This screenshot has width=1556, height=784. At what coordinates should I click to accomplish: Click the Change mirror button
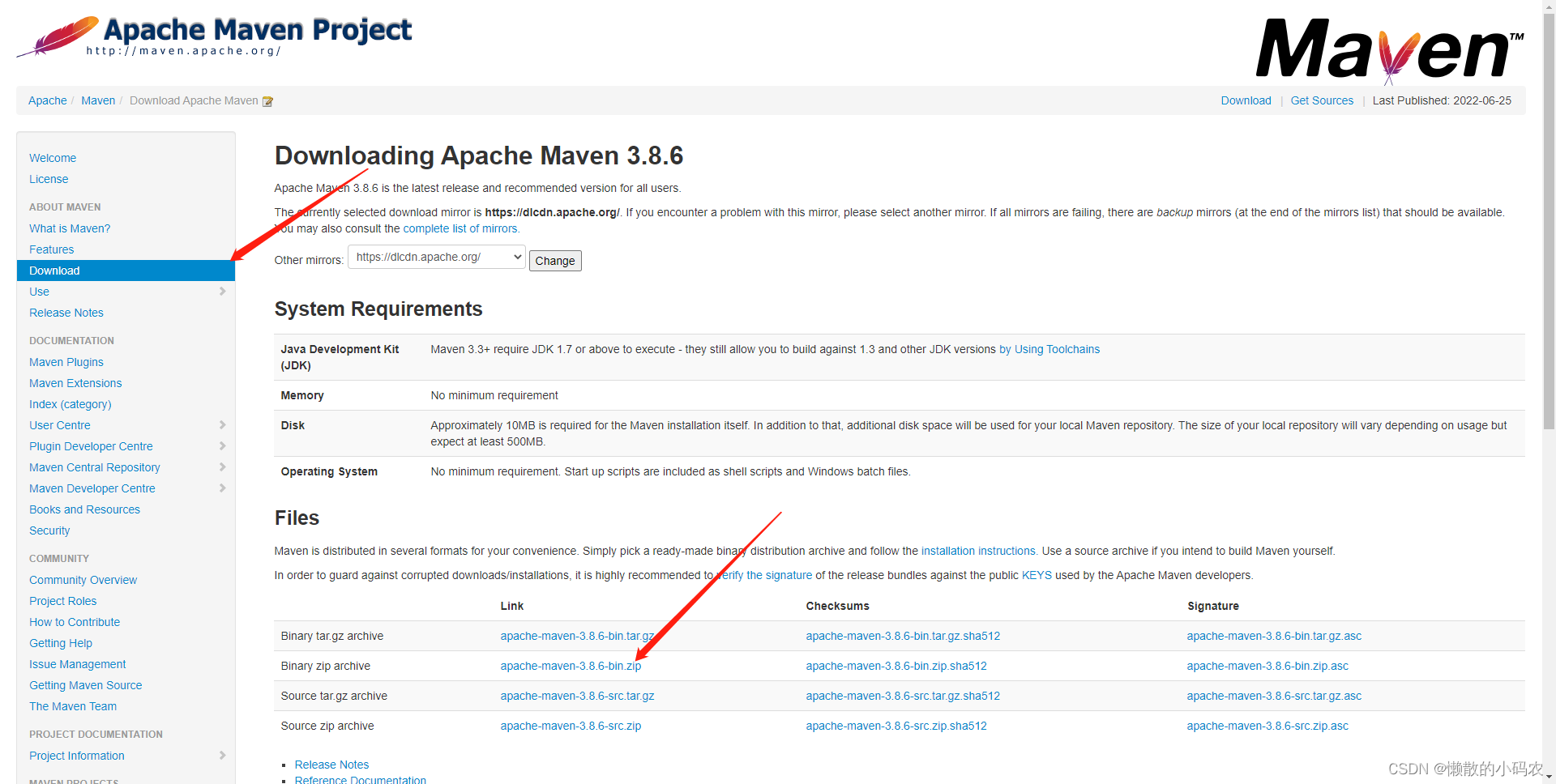pos(554,260)
